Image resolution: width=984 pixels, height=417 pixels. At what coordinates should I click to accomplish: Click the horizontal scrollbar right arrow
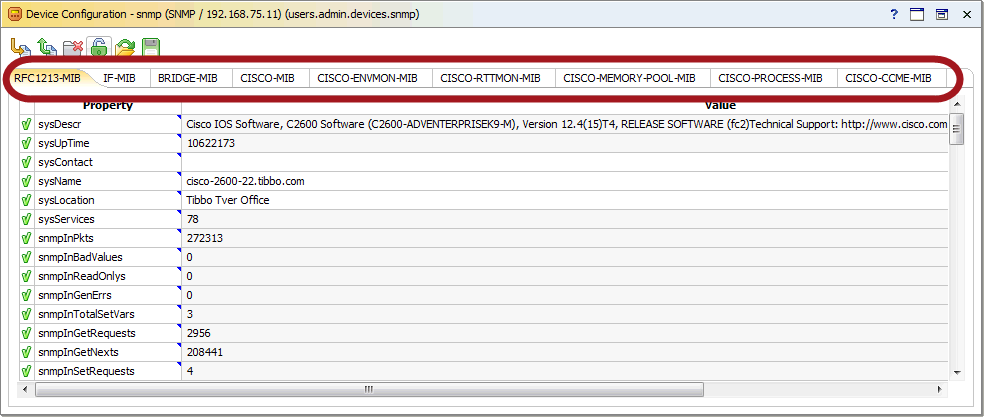click(x=939, y=389)
